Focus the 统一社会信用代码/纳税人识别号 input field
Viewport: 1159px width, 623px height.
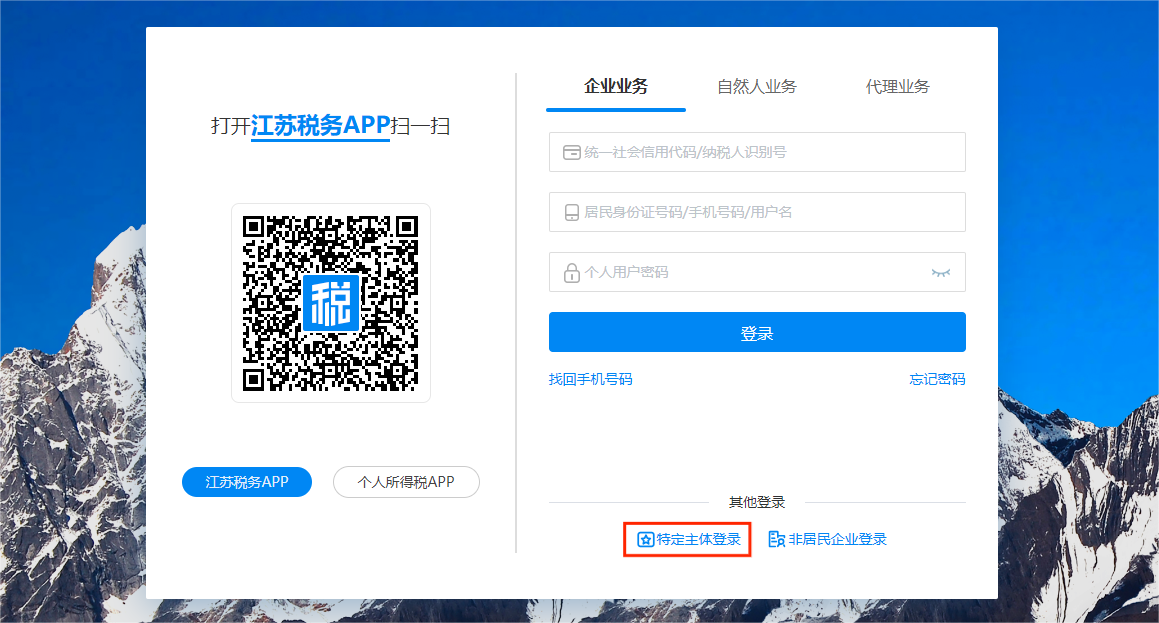tap(770, 152)
